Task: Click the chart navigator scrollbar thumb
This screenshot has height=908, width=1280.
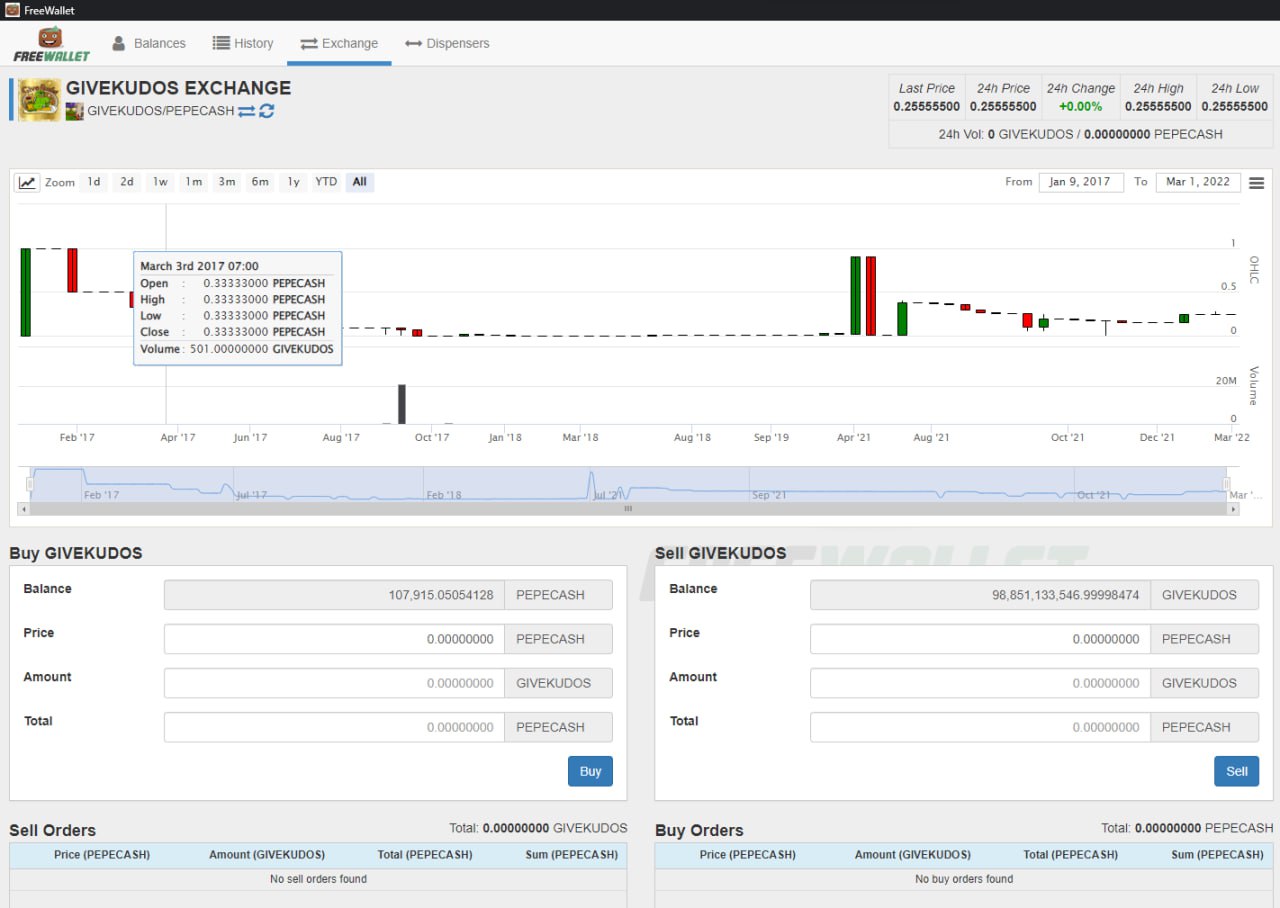Action: tap(628, 509)
